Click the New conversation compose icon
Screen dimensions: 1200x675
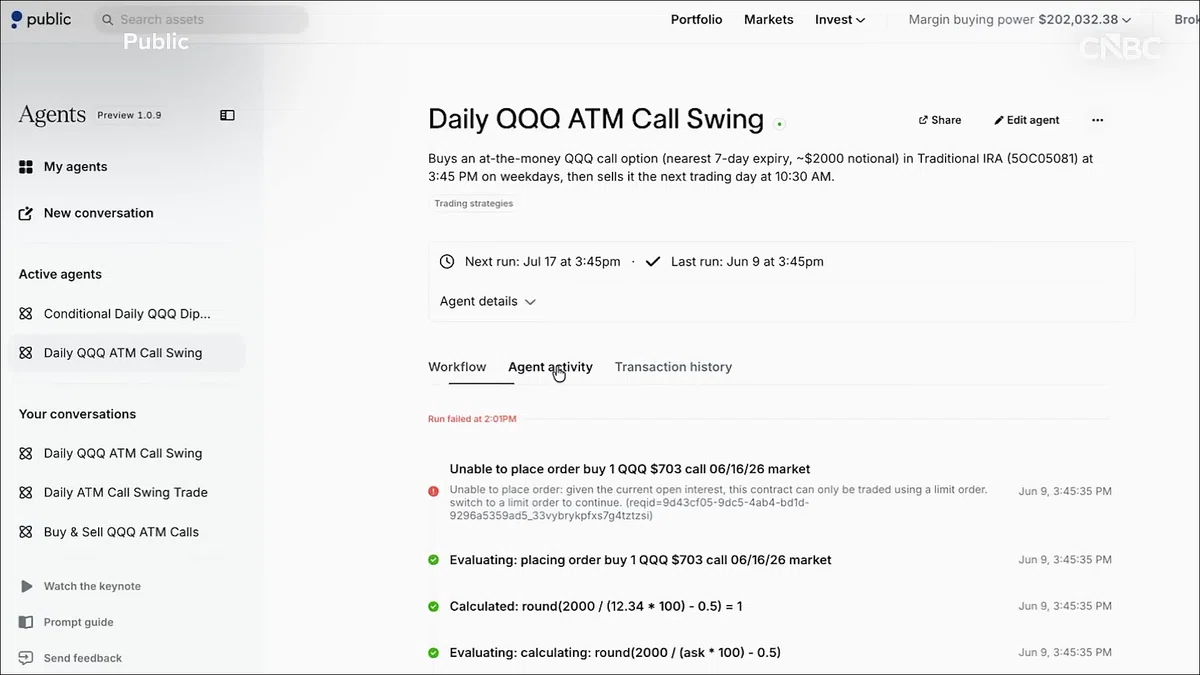point(26,213)
